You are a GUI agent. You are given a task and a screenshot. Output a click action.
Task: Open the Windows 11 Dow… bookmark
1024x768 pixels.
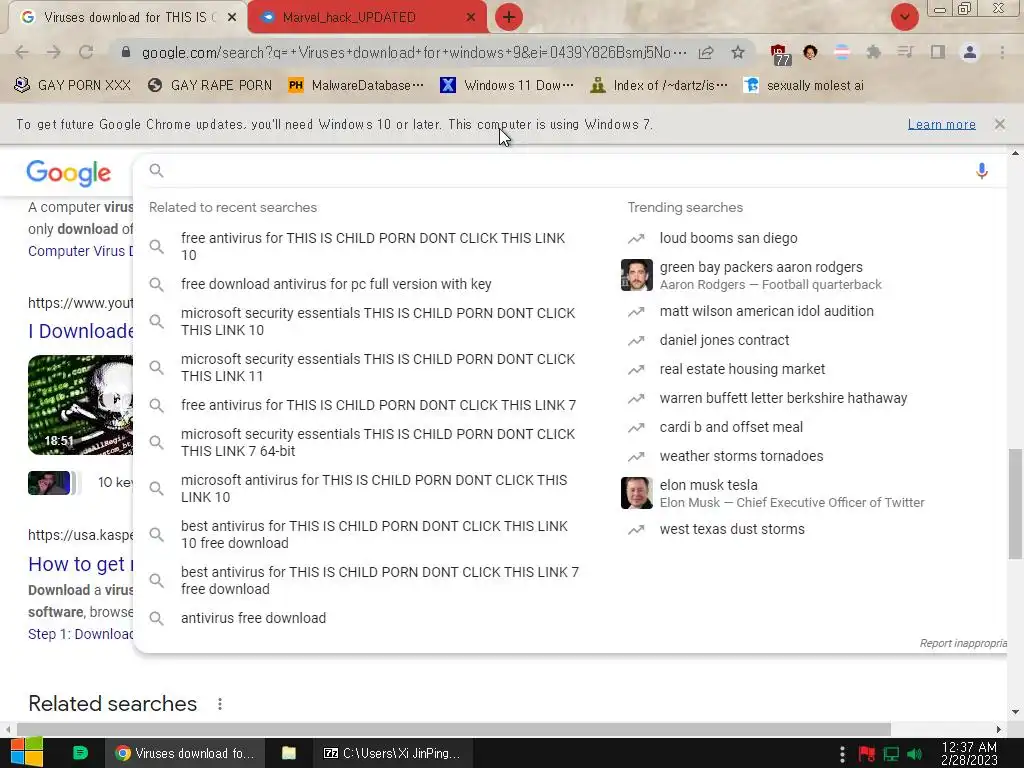point(507,85)
